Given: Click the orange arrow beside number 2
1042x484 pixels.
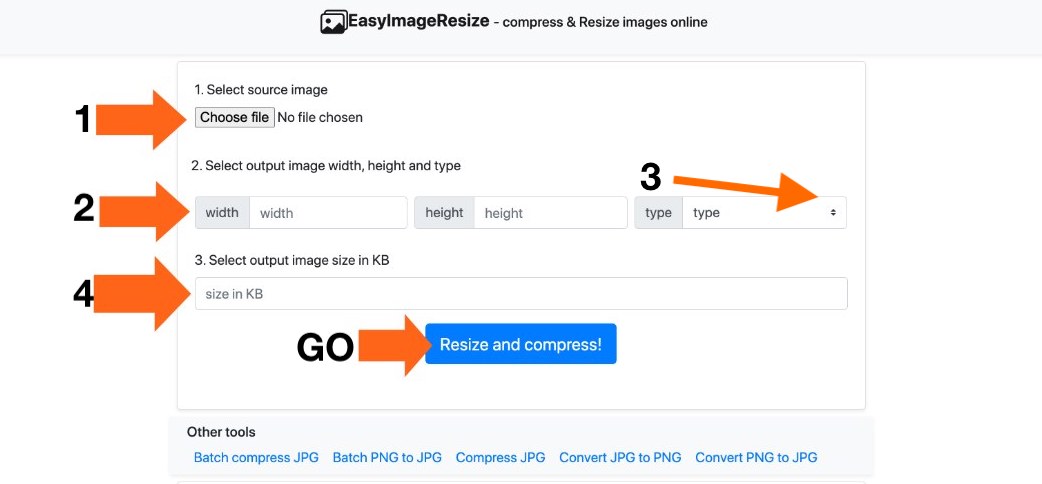Looking at the screenshot, I should coord(142,210).
